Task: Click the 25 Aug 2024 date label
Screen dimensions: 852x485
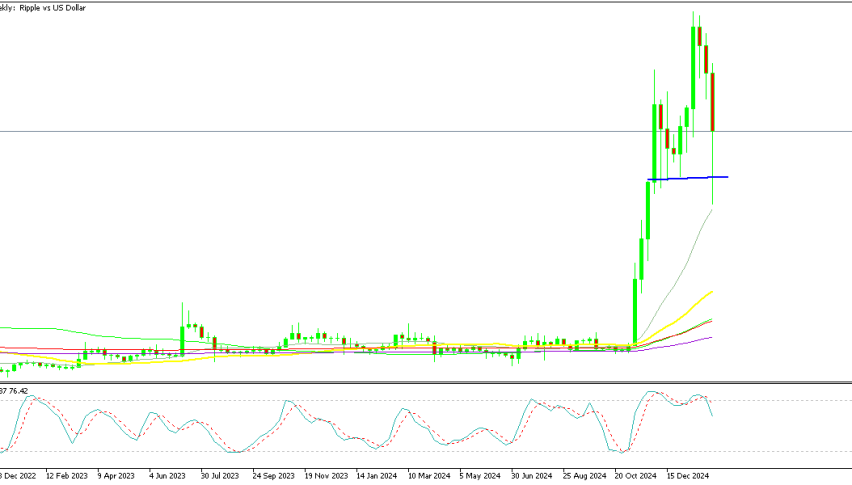Action: coord(585,476)
